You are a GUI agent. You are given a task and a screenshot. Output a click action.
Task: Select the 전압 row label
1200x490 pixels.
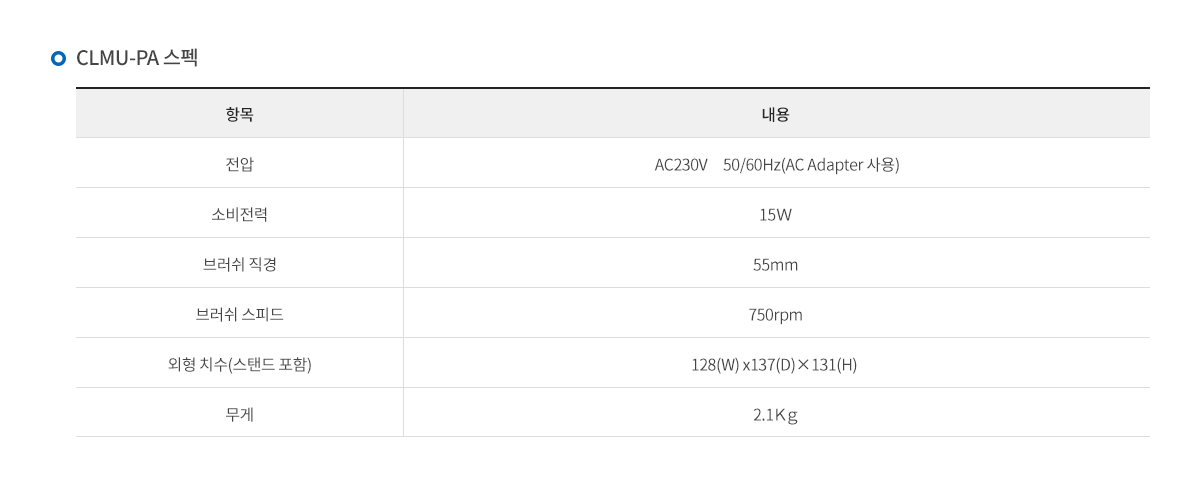coord(240,164)
